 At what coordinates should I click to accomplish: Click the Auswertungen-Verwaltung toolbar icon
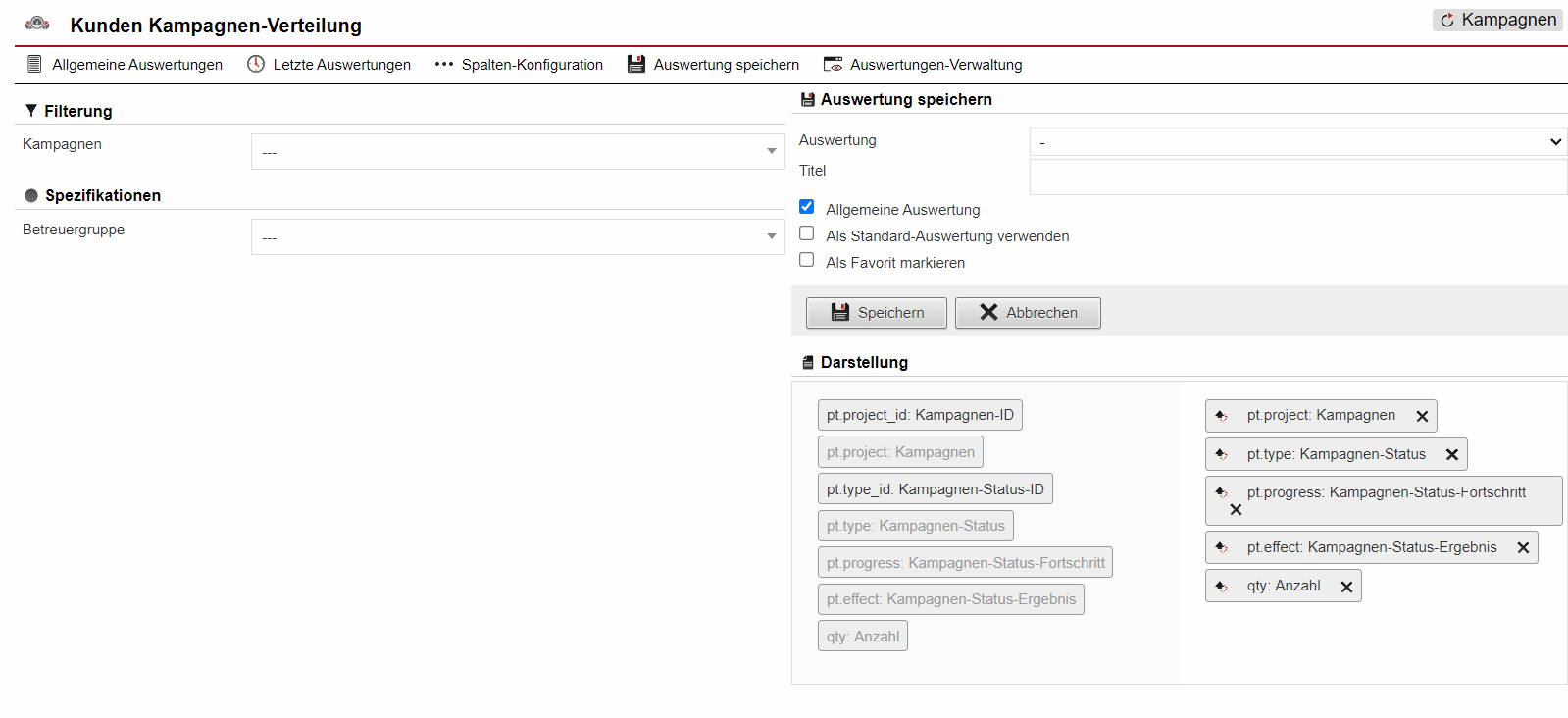coord(833,64)
